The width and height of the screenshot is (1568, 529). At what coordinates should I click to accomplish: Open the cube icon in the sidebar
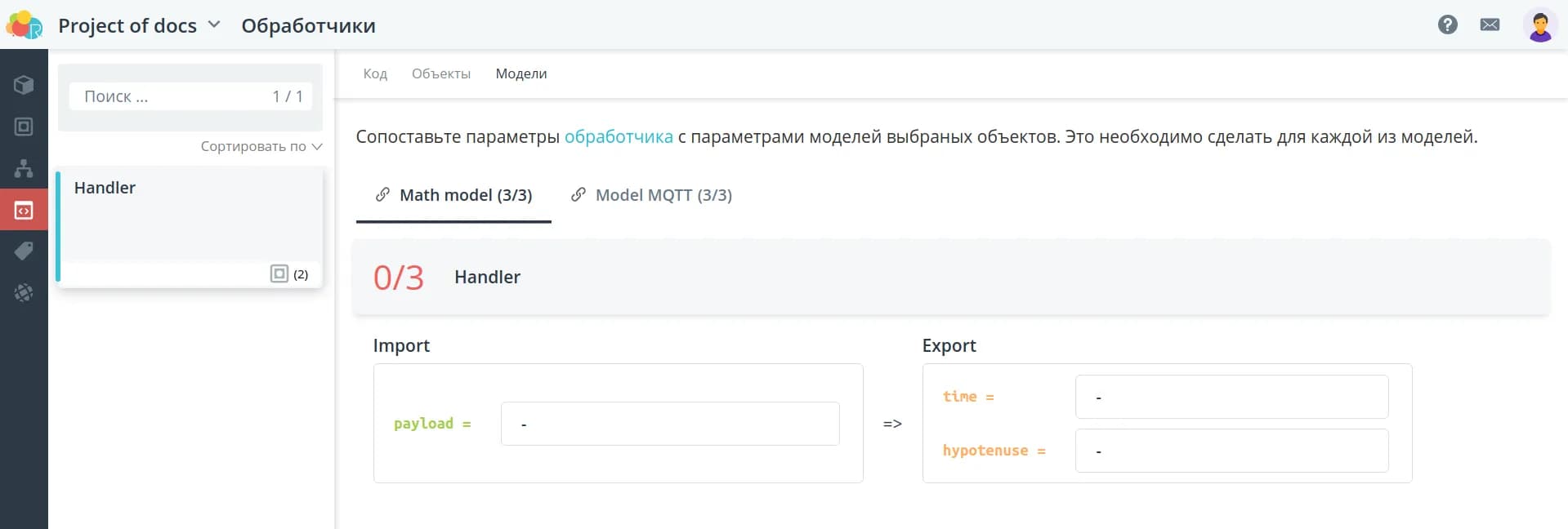click(x=24, y=85)
